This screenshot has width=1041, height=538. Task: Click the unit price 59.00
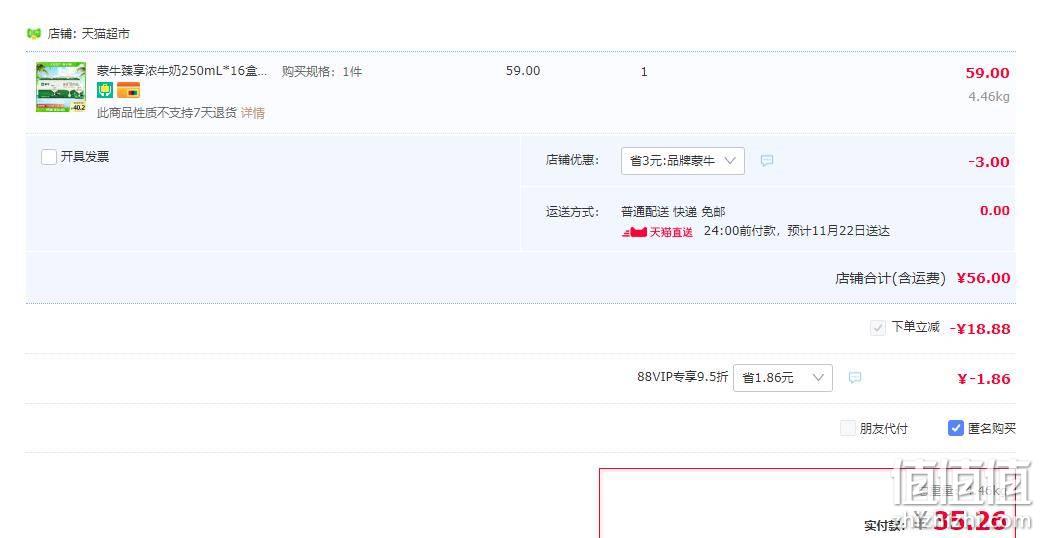click(523, 70)
